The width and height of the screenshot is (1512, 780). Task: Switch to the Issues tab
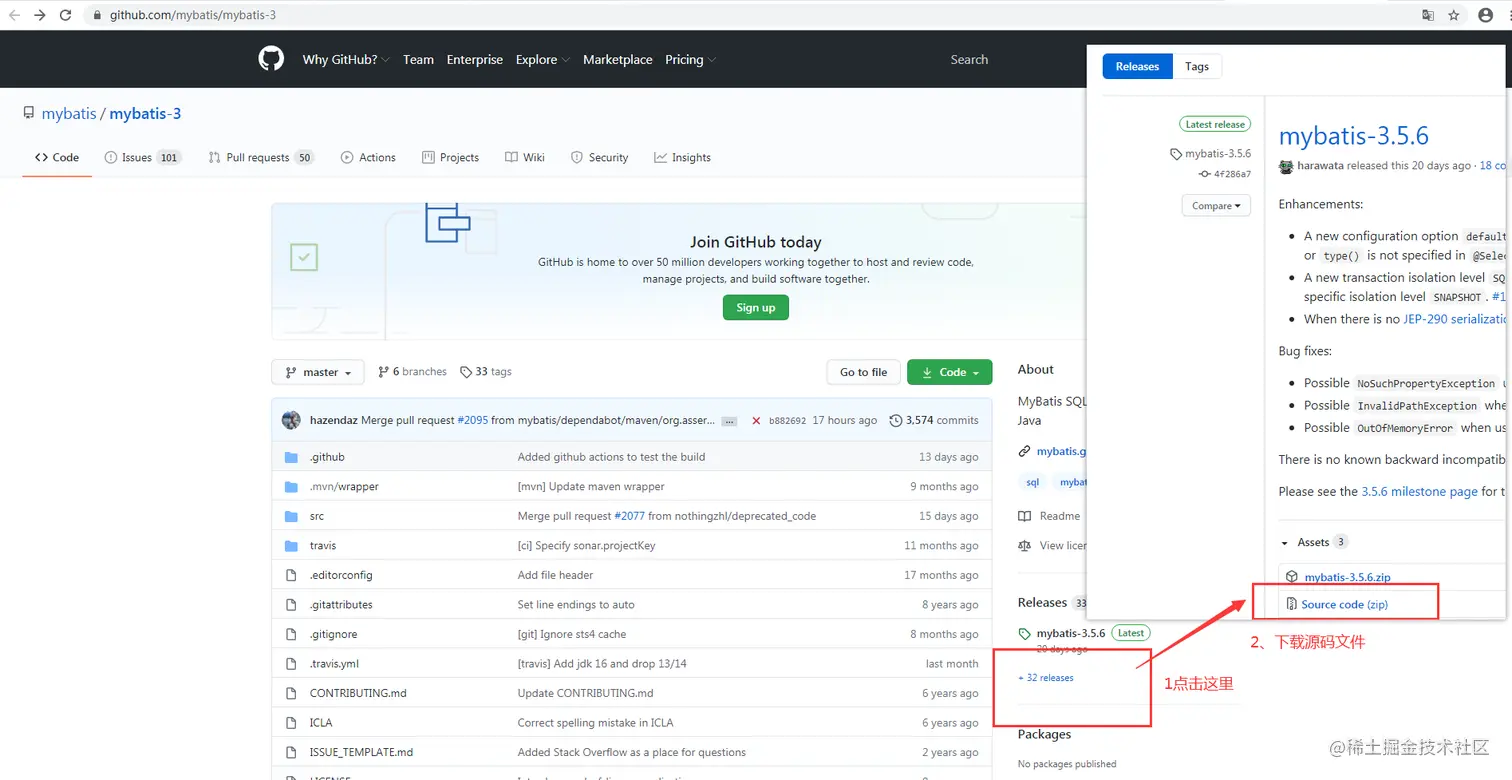(x=142, y=157)
